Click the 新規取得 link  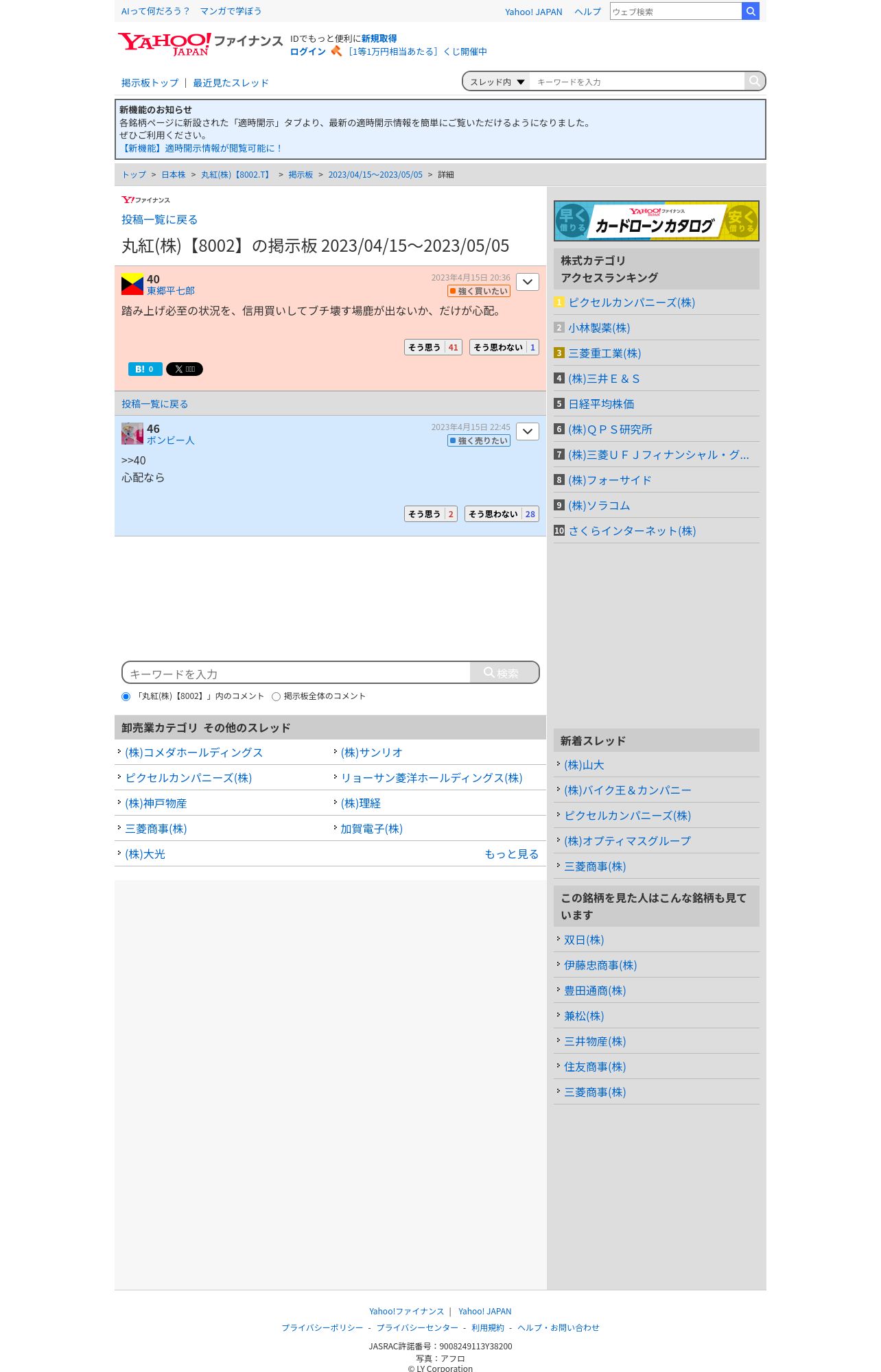pyautogui.click(x=379, y=38)
